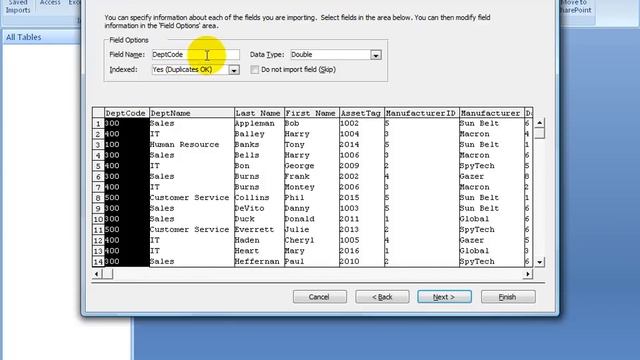Select the DeptCode column header

[x=127, y=113]
